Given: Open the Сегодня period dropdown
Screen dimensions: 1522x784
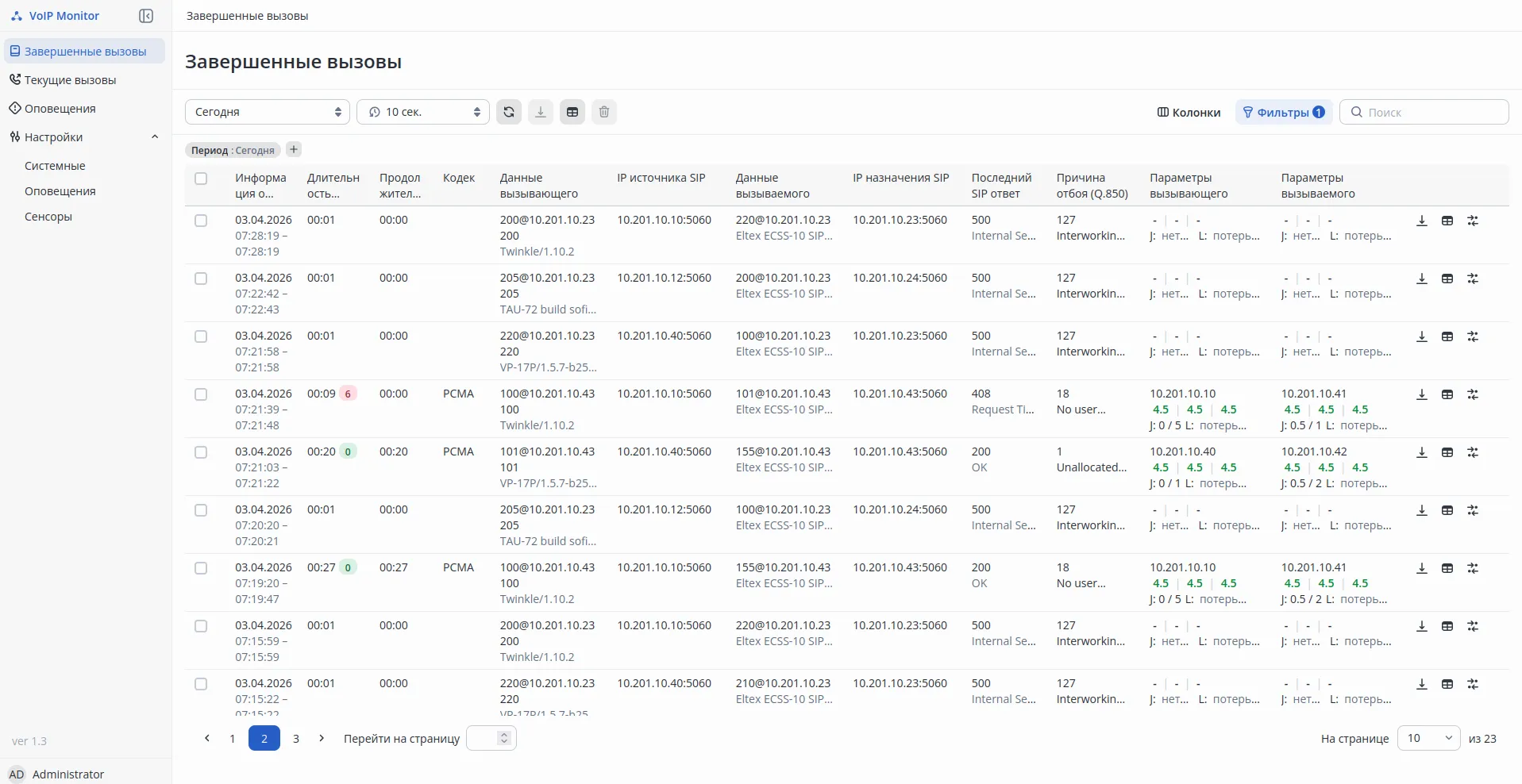Looking at the screenshot, I should click(268, 112).
